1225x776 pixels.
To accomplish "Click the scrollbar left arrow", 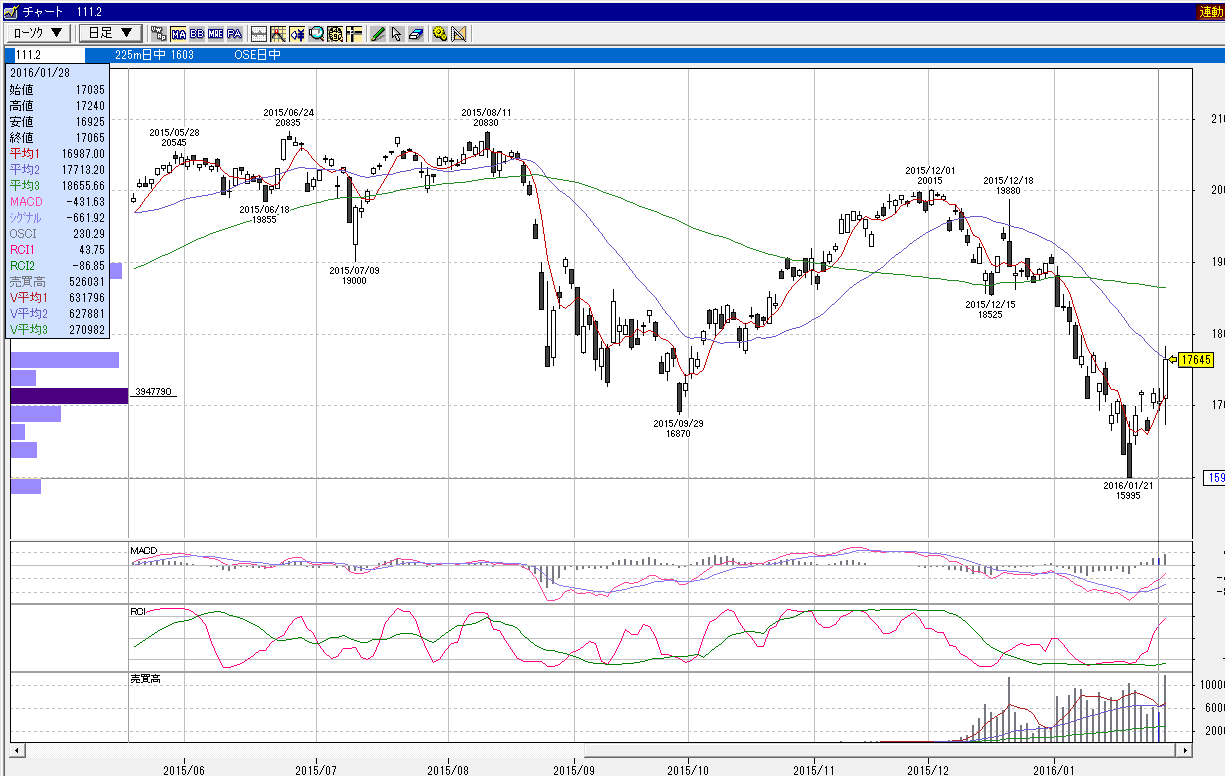I will point(16,749).
